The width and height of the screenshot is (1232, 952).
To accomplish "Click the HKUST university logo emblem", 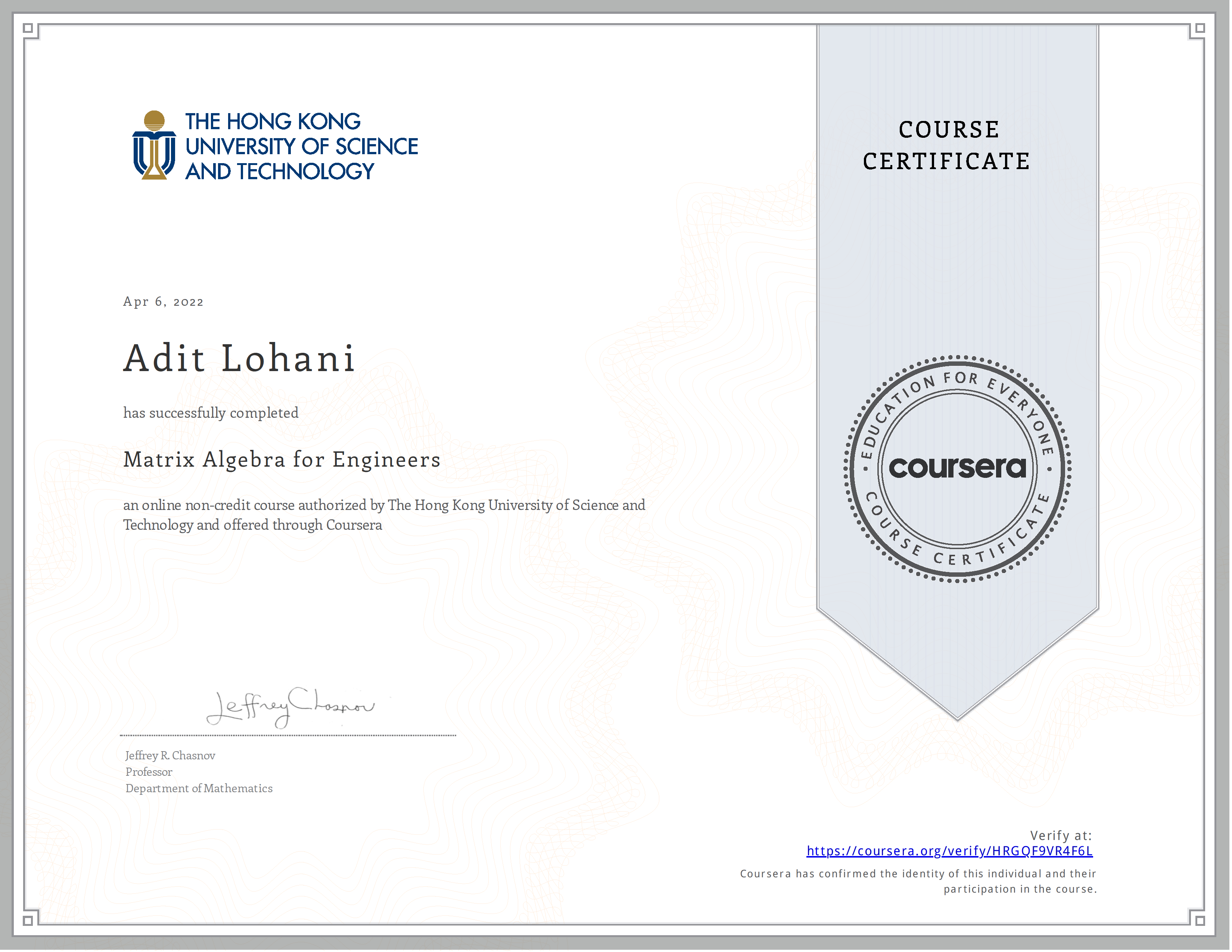I will [154, 146].
